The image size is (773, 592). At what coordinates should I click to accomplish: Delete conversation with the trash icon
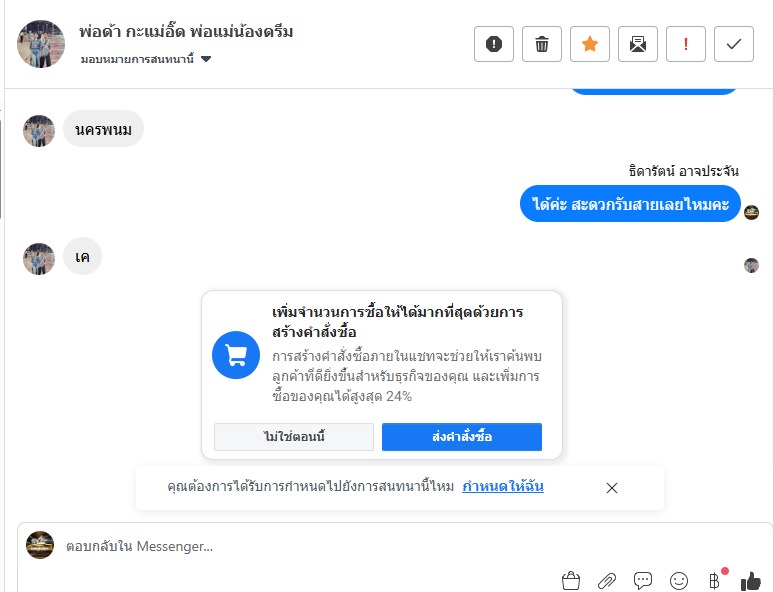point(542,44)
